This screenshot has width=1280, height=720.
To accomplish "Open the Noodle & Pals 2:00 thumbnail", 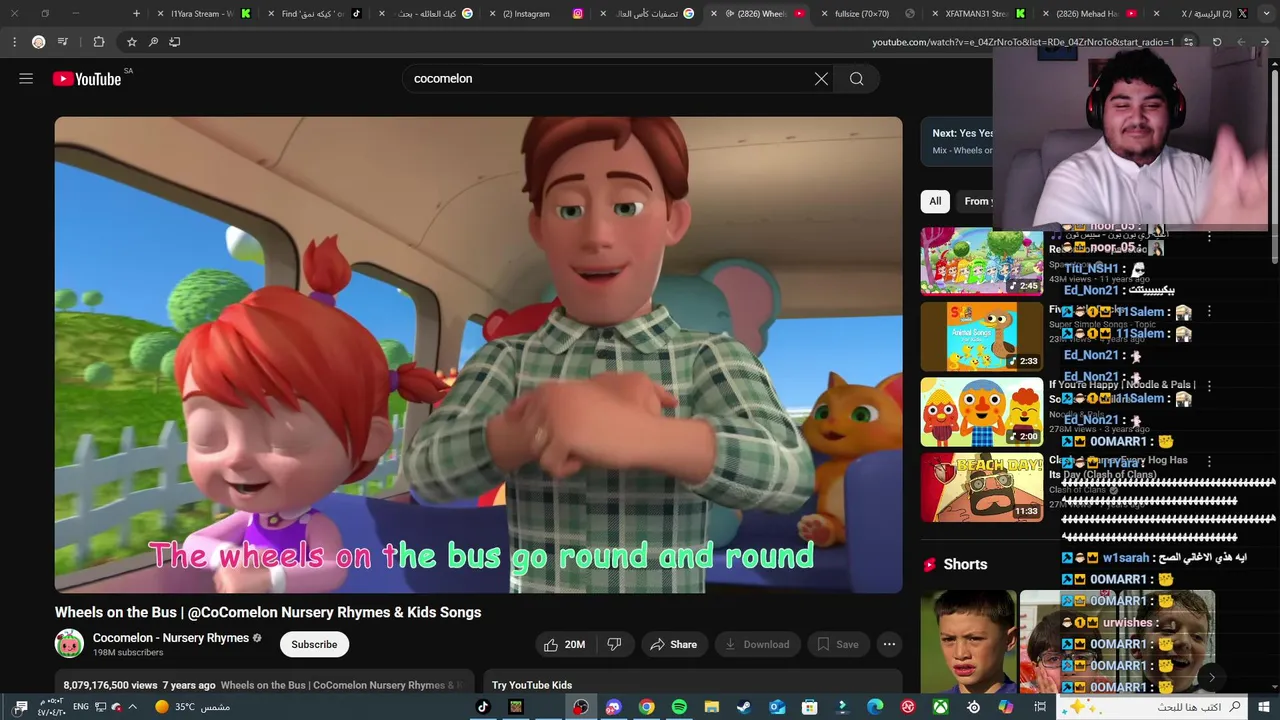I will [982, 412].
